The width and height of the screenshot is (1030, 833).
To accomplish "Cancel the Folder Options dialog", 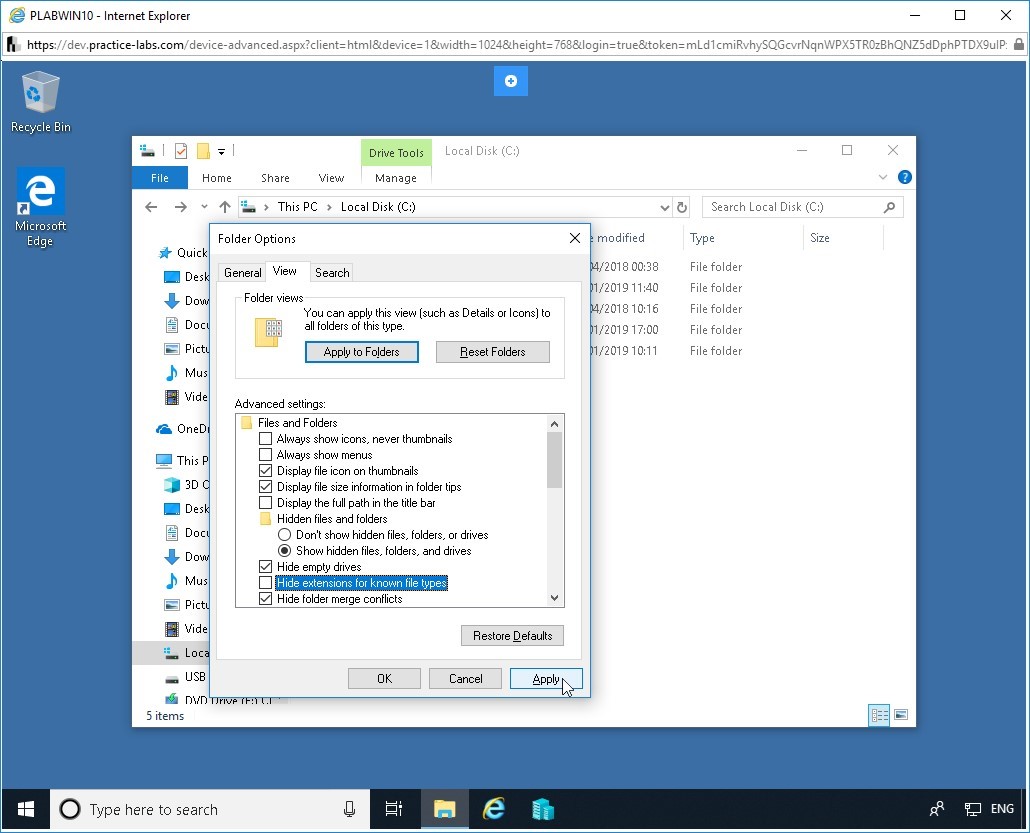I will [x=465, y=679].
